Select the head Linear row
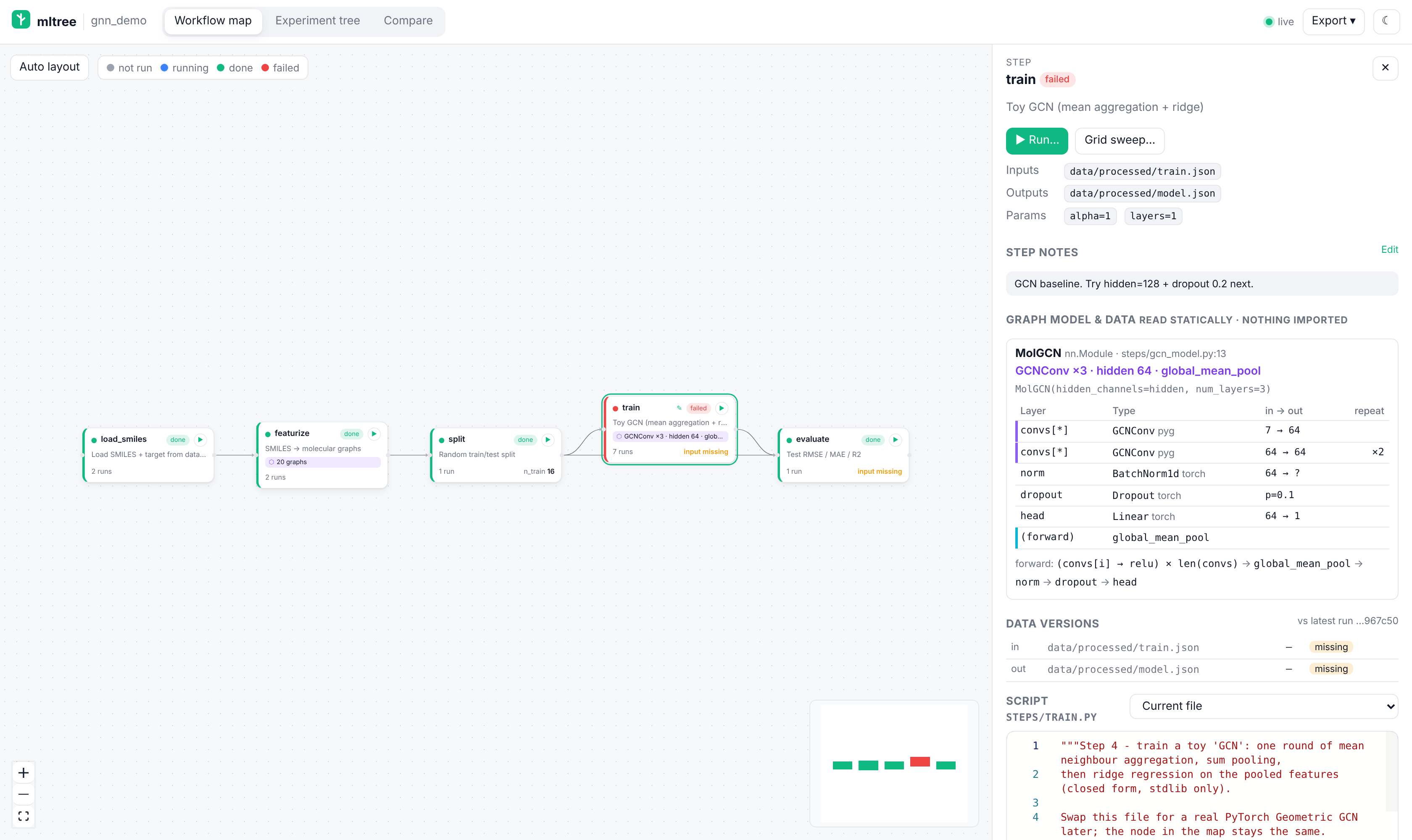The height and width of the screenshot is (840, 1412). pyautogui.click(x=1202, y=516)
